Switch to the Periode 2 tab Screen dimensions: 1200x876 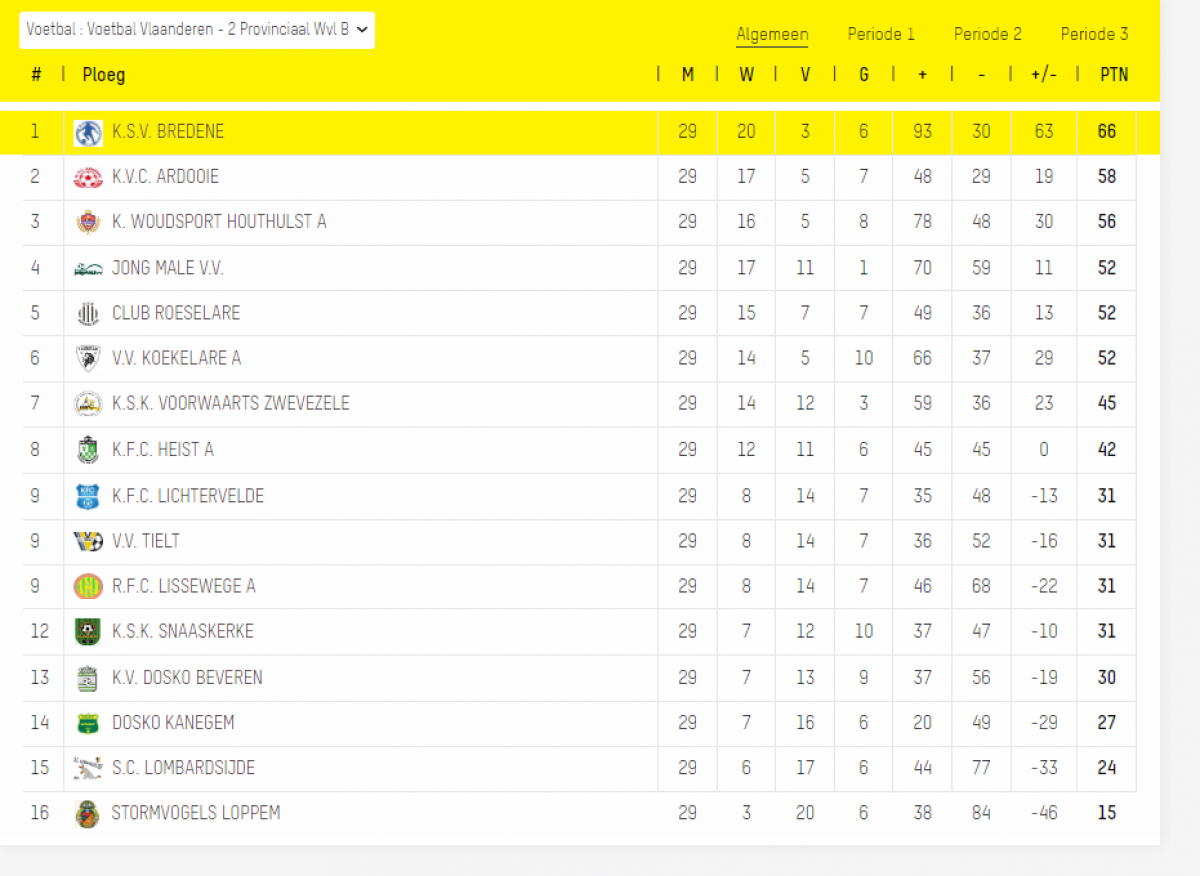[987, 34]
